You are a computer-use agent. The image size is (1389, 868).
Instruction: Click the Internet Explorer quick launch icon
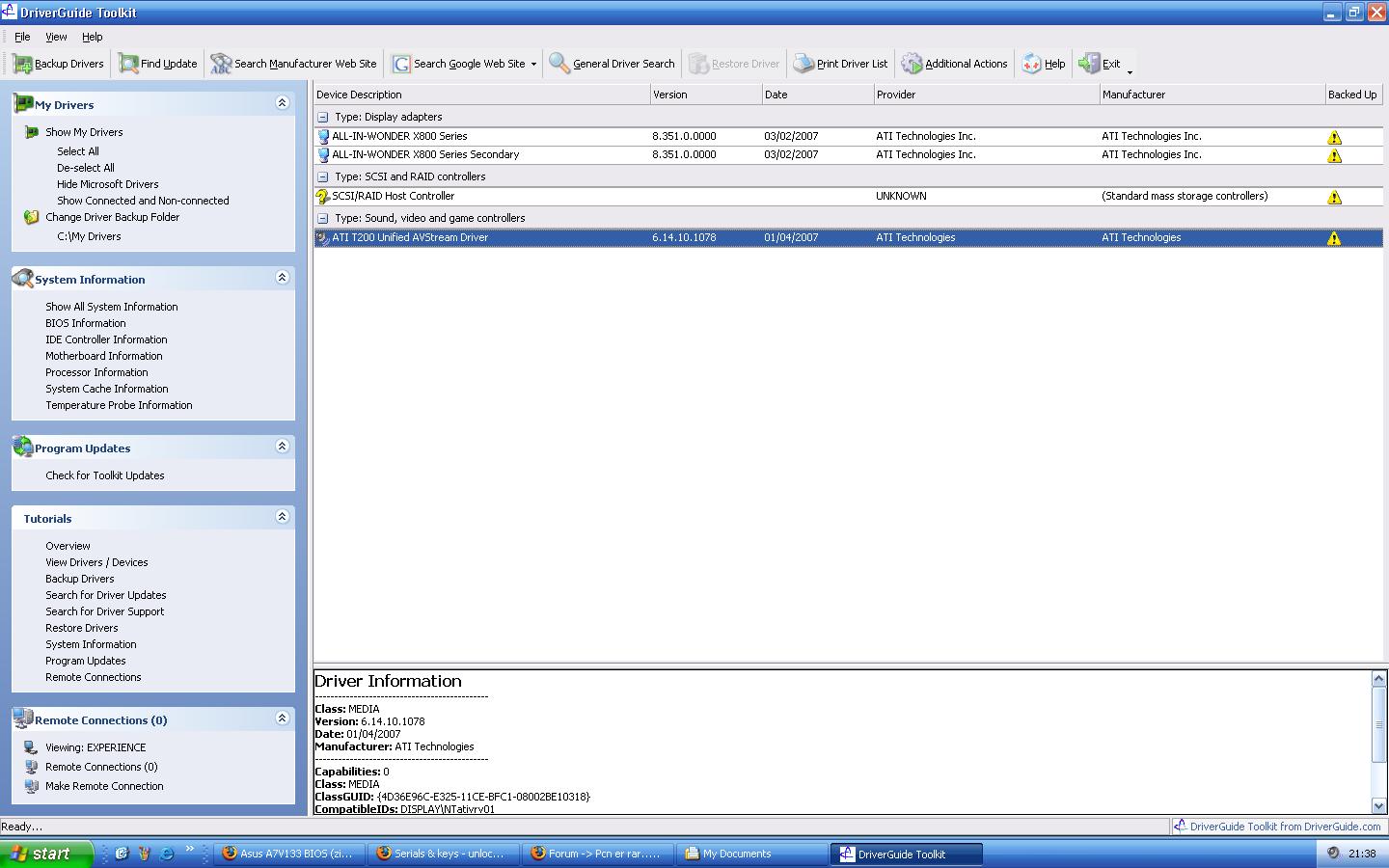click(167, 854)
